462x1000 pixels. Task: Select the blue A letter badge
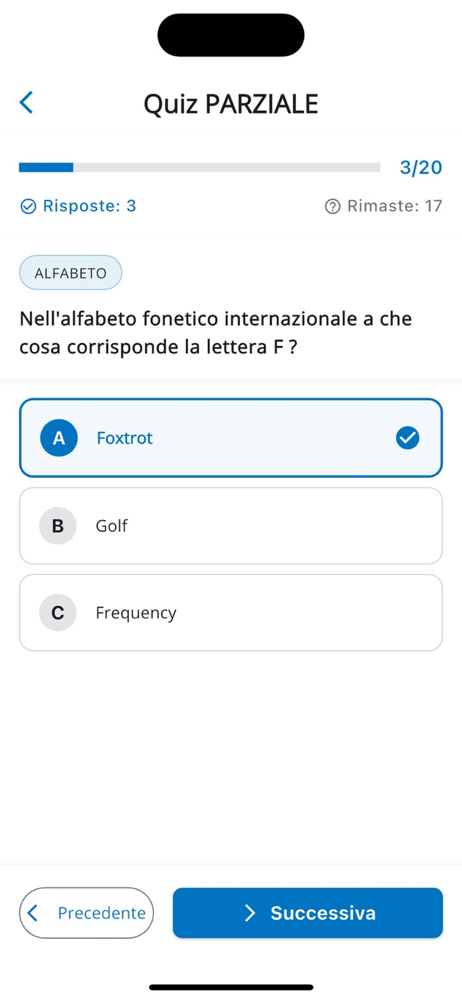tap(59, 438)
